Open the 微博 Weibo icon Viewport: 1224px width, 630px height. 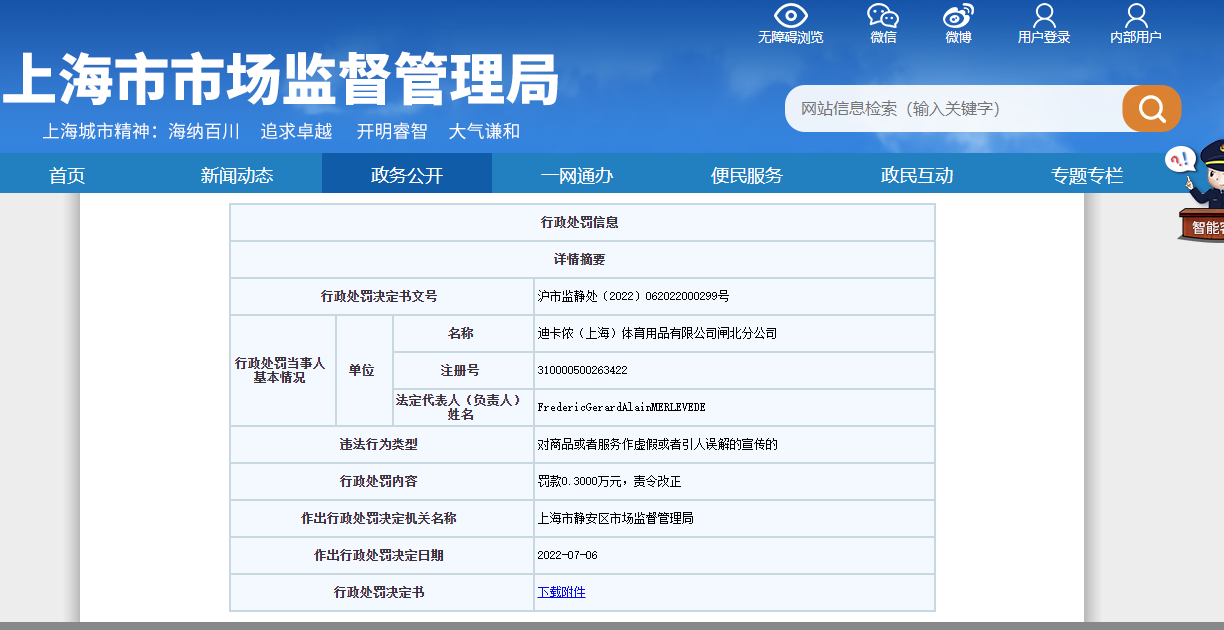click(956, 18)
